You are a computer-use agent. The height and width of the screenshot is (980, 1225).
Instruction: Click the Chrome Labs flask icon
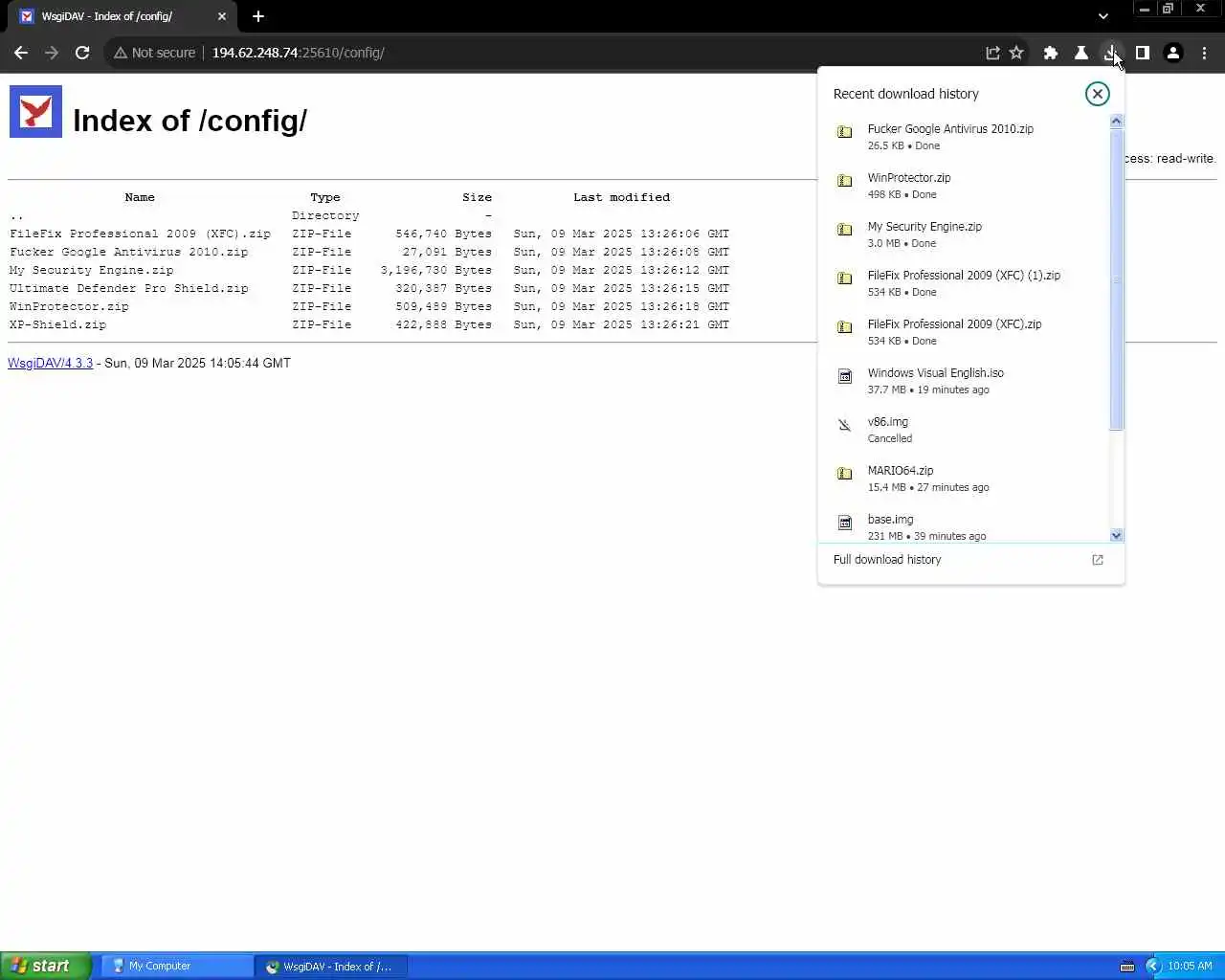point(1081,53)
